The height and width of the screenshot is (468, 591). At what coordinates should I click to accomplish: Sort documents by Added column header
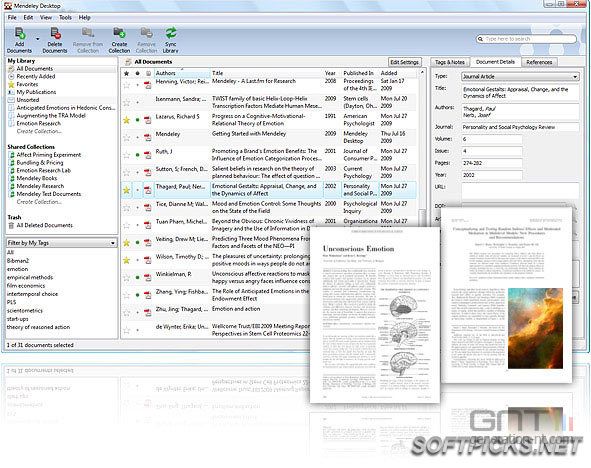[397, 73]
